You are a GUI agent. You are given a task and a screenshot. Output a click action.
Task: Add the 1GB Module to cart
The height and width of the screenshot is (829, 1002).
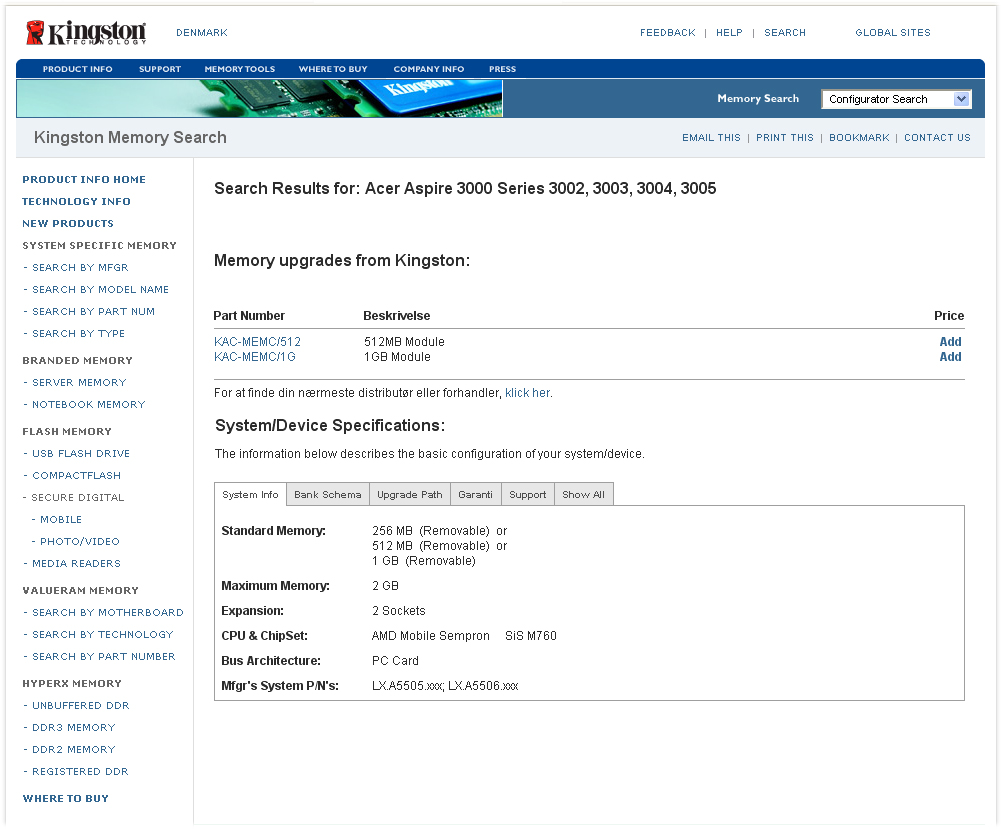pyautogui.click(x=950, y=357)
